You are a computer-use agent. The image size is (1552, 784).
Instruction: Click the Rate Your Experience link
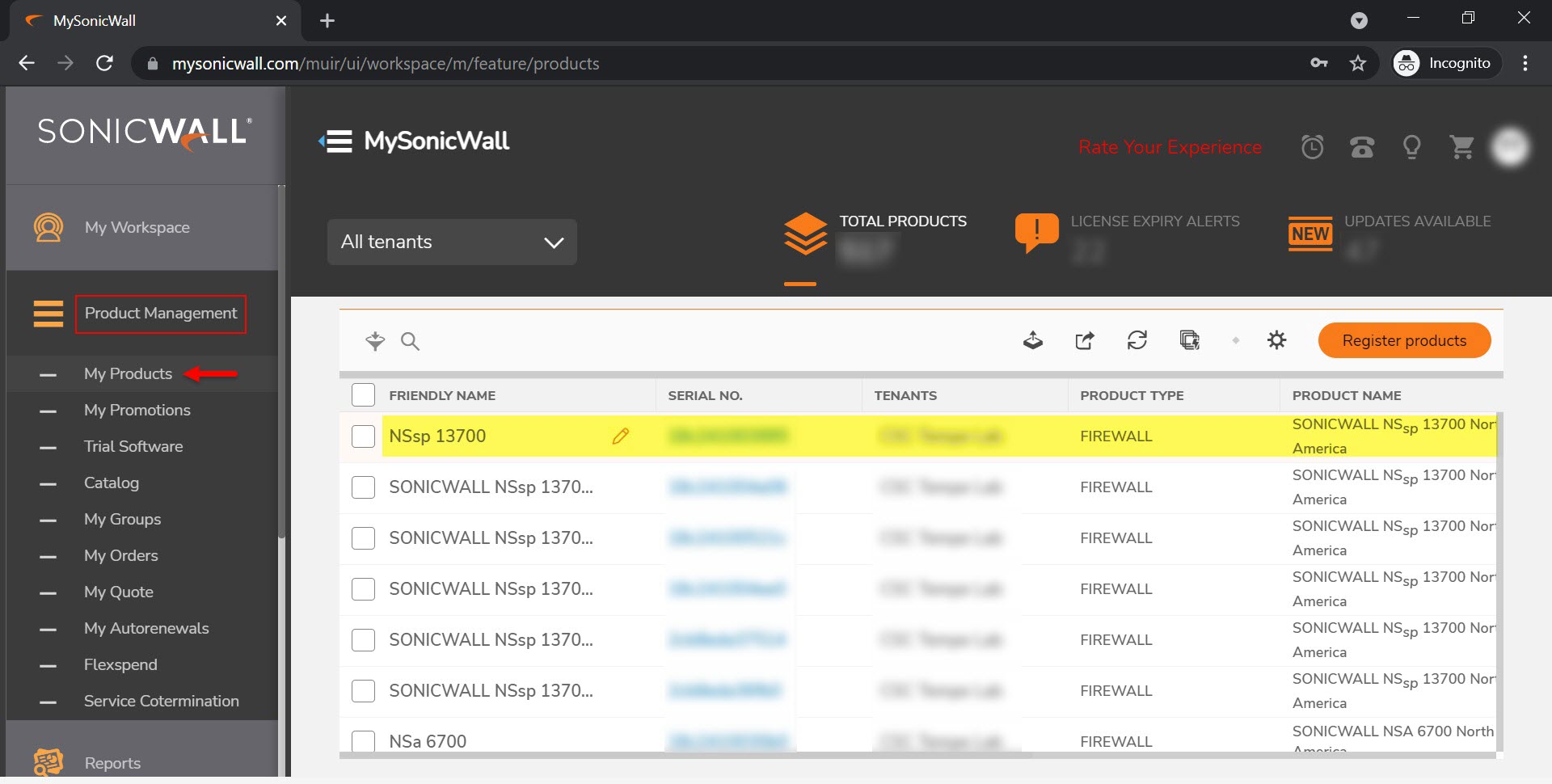[x=1170, y=147]
